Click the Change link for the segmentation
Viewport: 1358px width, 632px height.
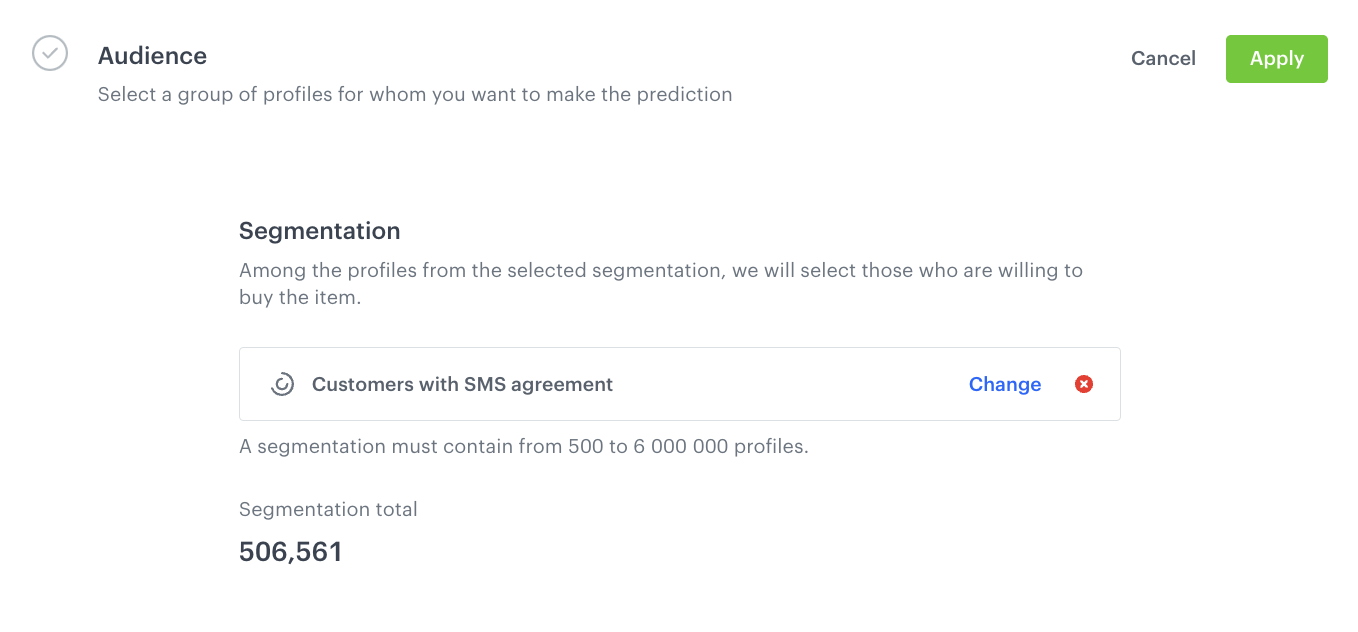coord(1004,384)
